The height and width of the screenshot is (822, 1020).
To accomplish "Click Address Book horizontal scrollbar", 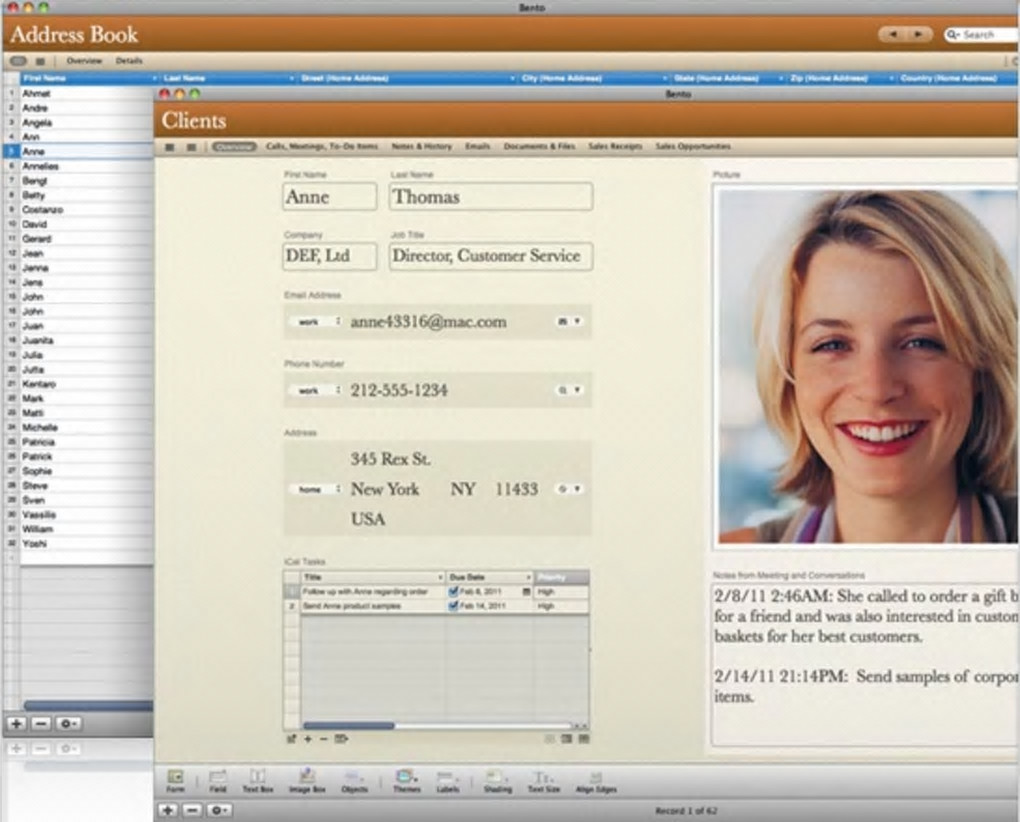I will coord(88,705).
